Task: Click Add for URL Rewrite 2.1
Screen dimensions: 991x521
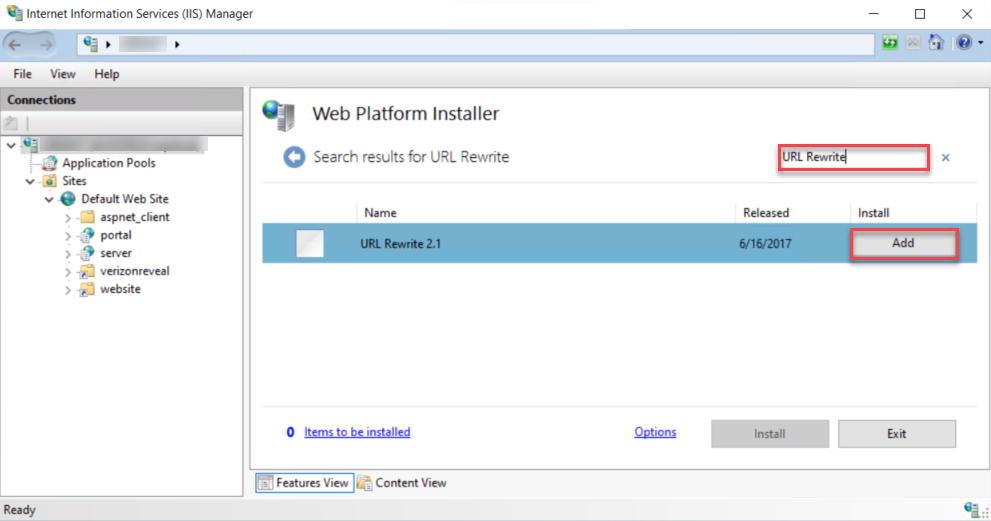Action: pos(903,243)
